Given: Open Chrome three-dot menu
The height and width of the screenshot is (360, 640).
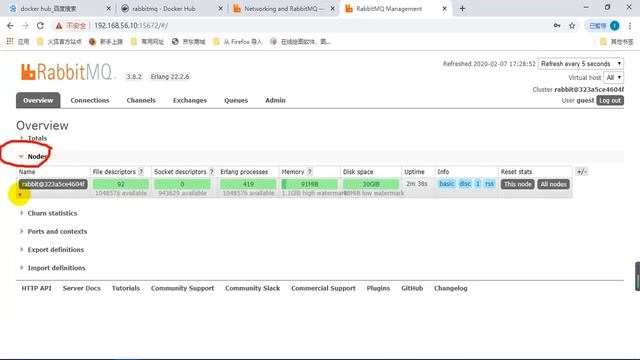Looking at the screenshot, I should click(x=630, y=26).
